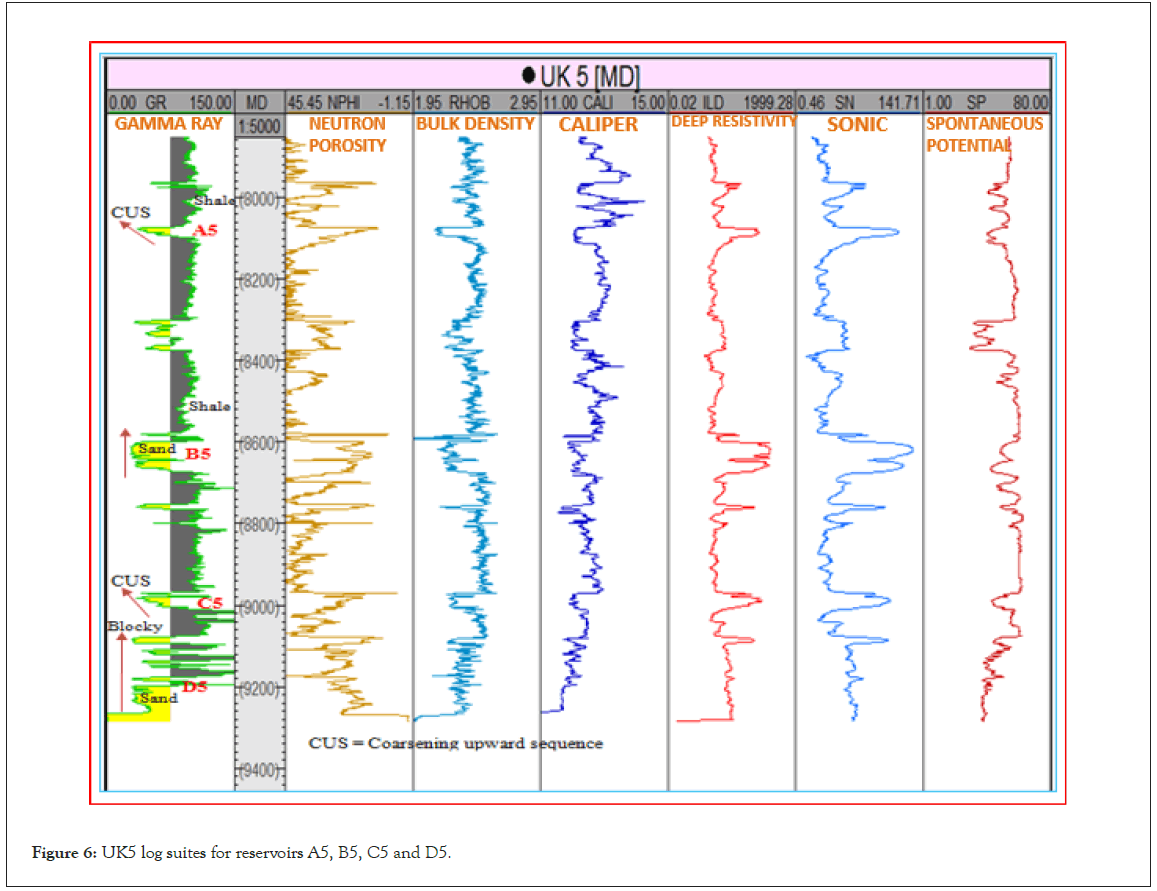Select the NPHI track header

348,102
